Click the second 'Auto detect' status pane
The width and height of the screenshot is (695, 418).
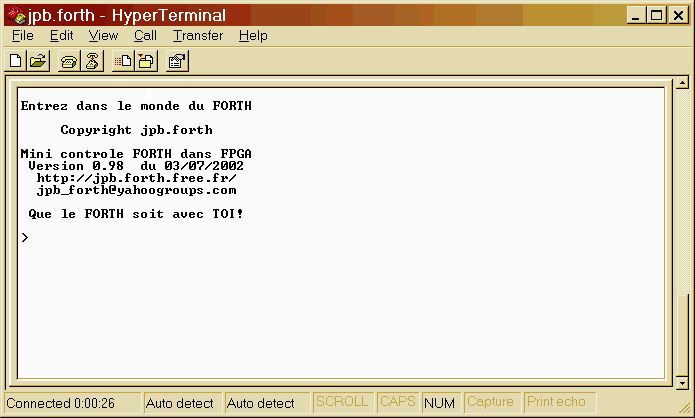(x=267, y=403)
